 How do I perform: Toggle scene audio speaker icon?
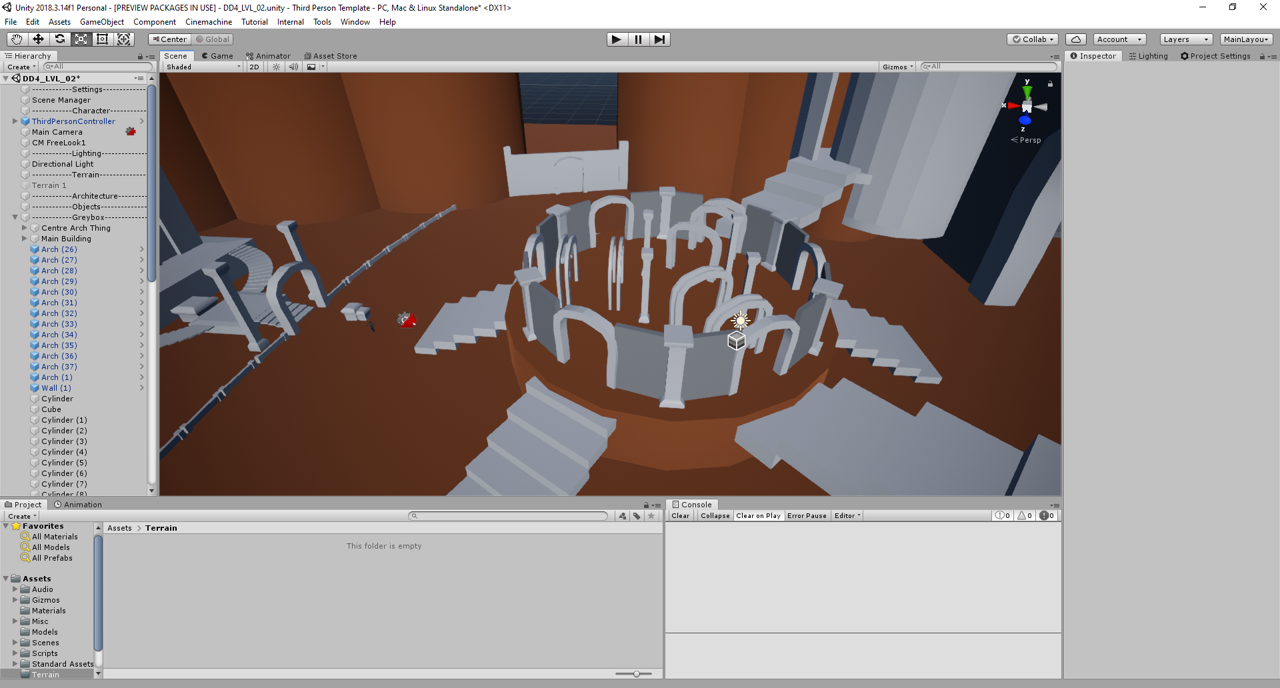coord(293,67)
